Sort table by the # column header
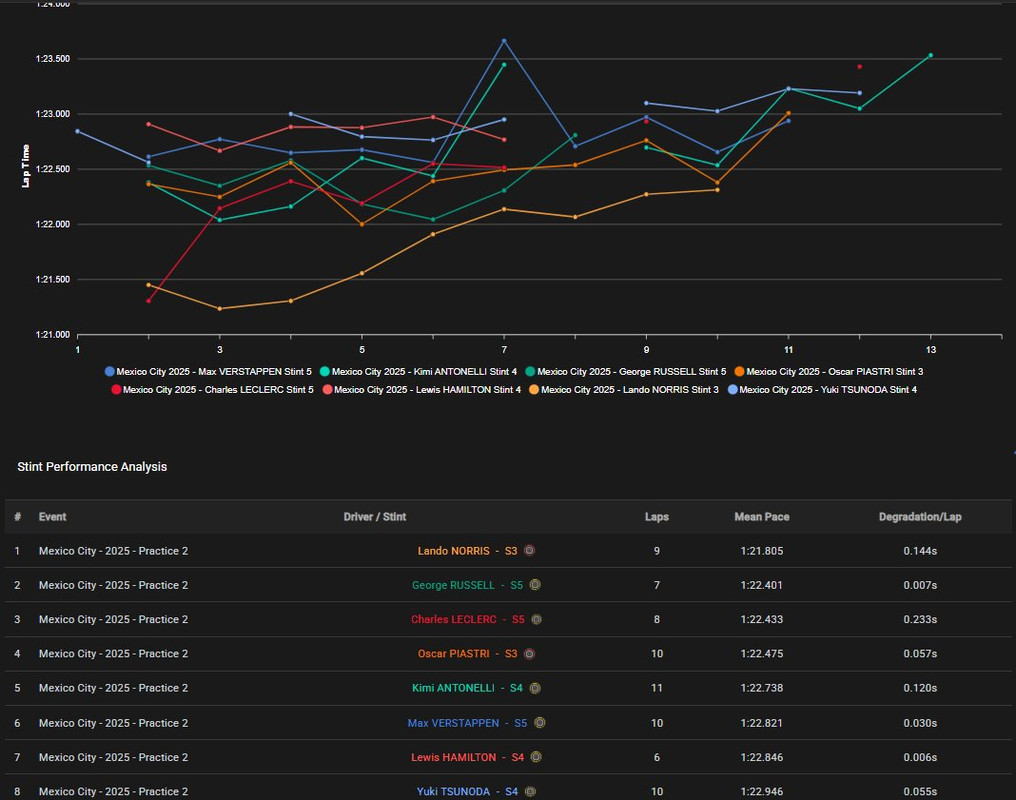Image resolution: width=1016 pixels, height=800 pixels. pyautogui.click(x=17, y=517)
